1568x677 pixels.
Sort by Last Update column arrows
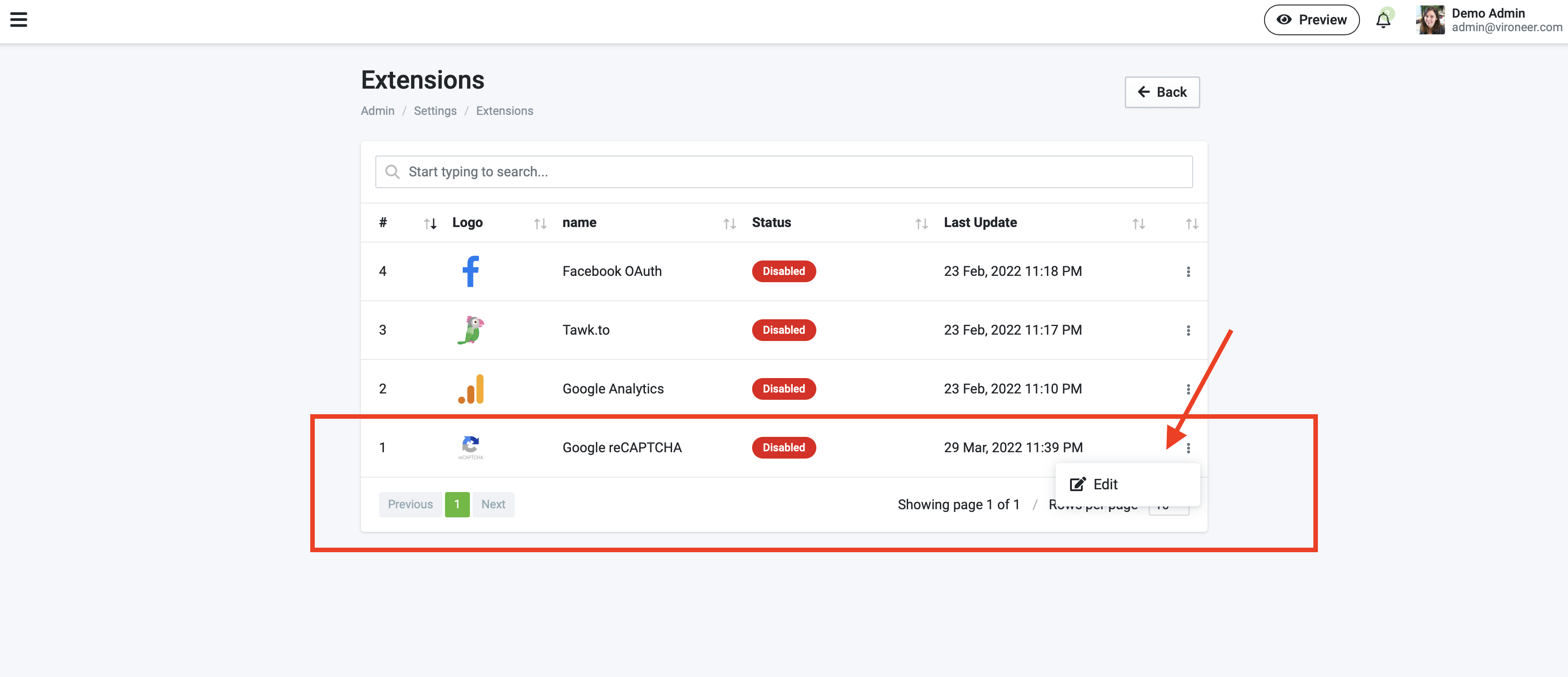(1138, 223)
